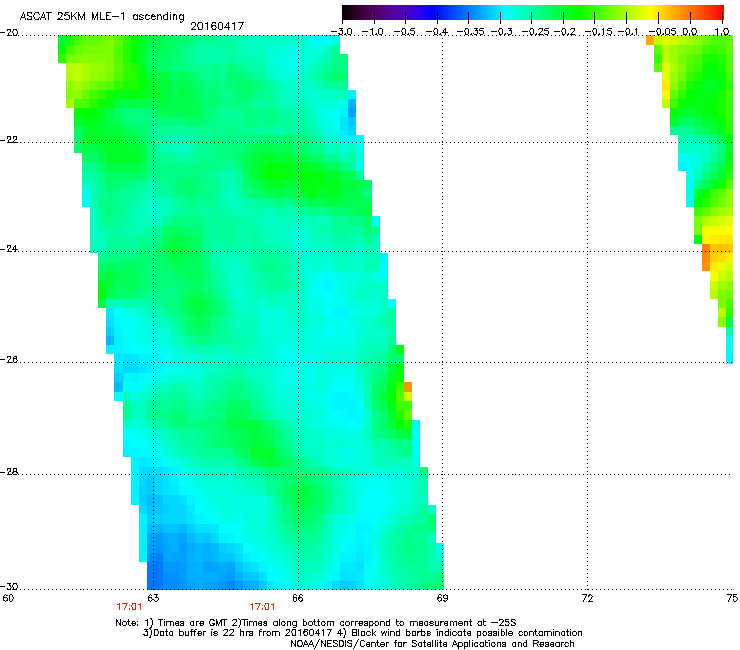Screen dimensions: 740x650
Task: Click the plot title 'ASCAT 25KM MLE-1 ascending'
Action: coord(102,16)
